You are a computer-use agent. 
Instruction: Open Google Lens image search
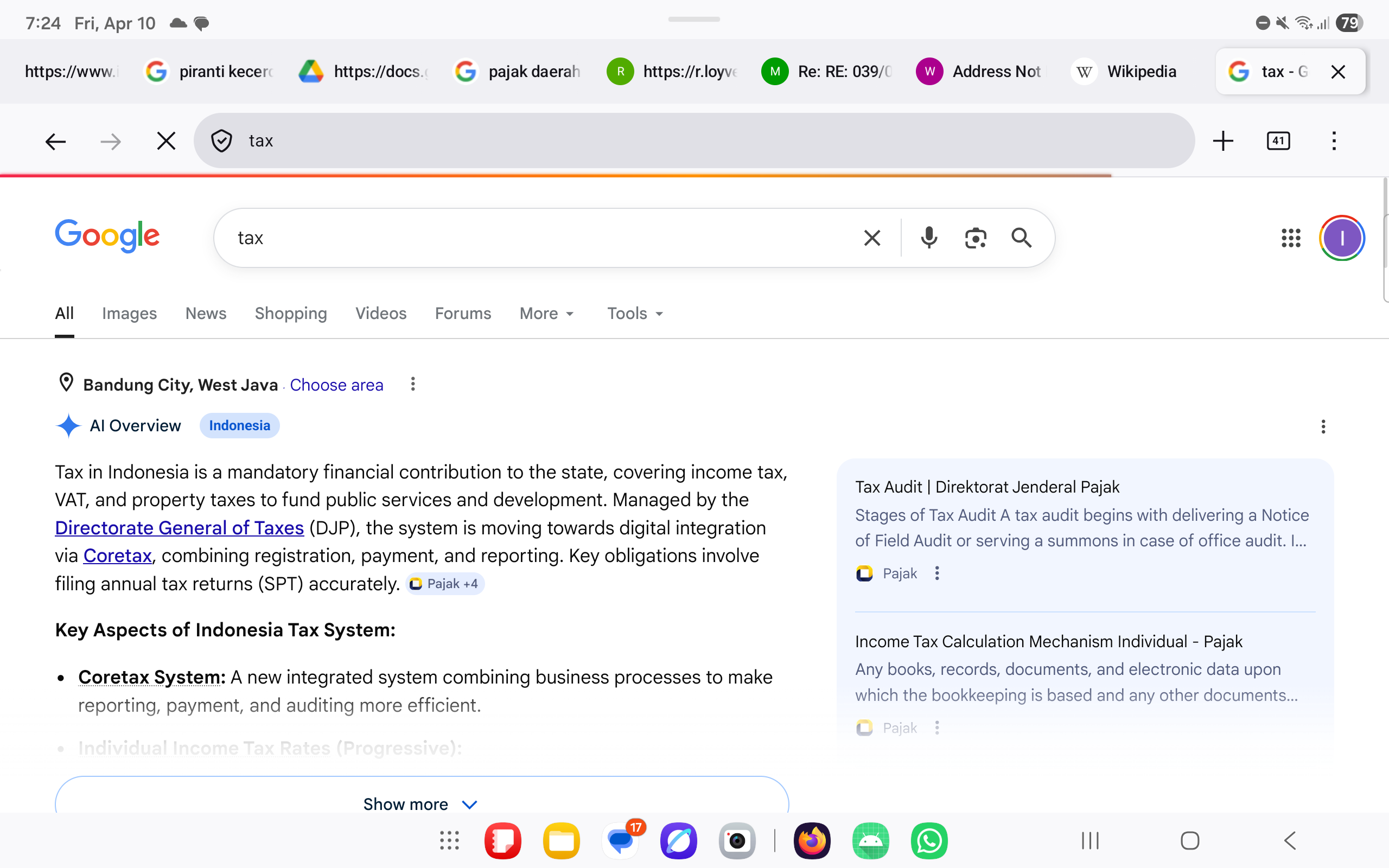point(976,237)
